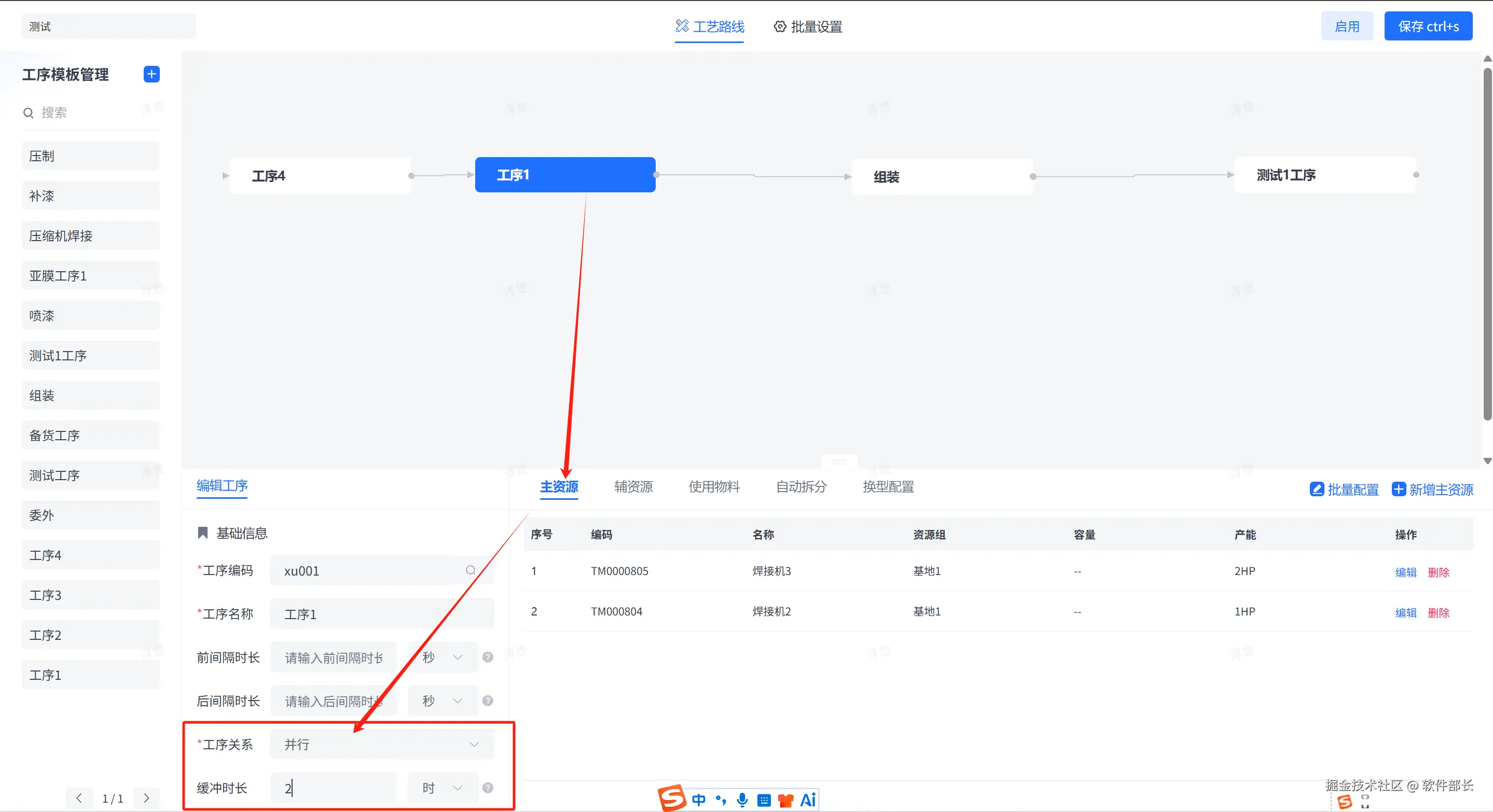This screenshot has width=1493, height=812.
Task: Click the panel resize drag handle
Action: point(839,462)
